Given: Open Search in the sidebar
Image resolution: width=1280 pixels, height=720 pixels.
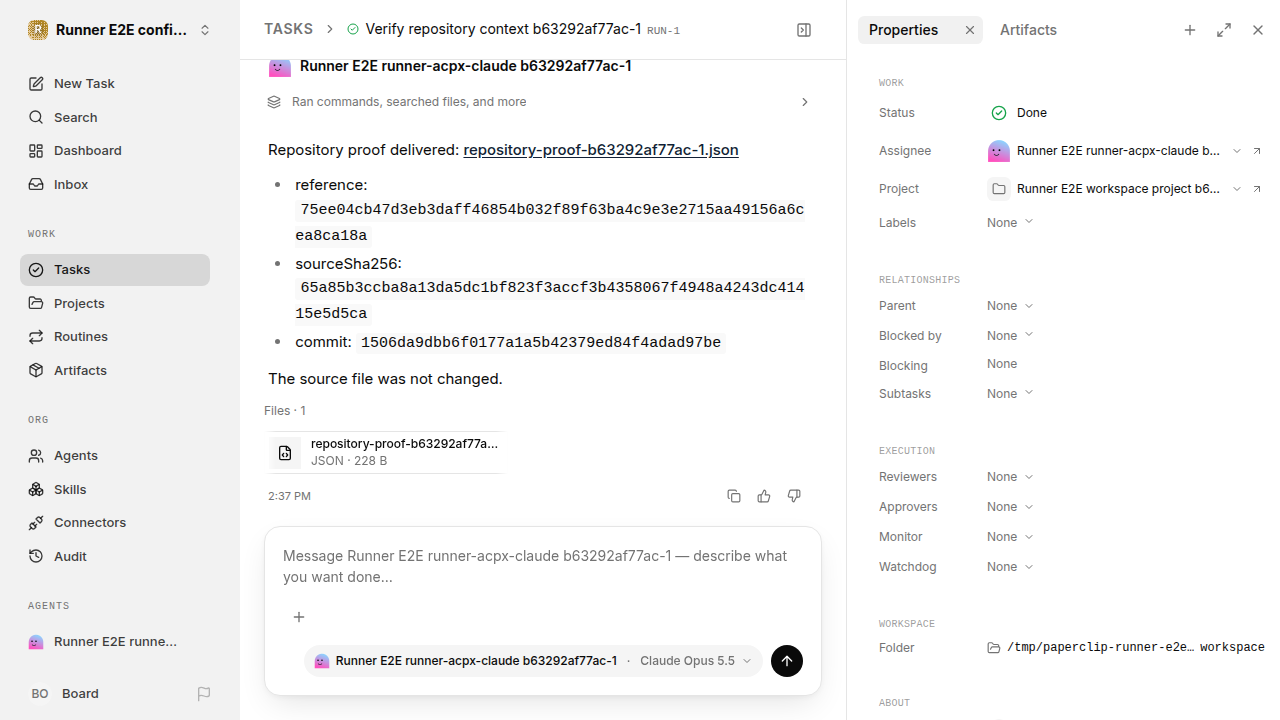Looking at the screenshot, I should click(x=115, y=117).
